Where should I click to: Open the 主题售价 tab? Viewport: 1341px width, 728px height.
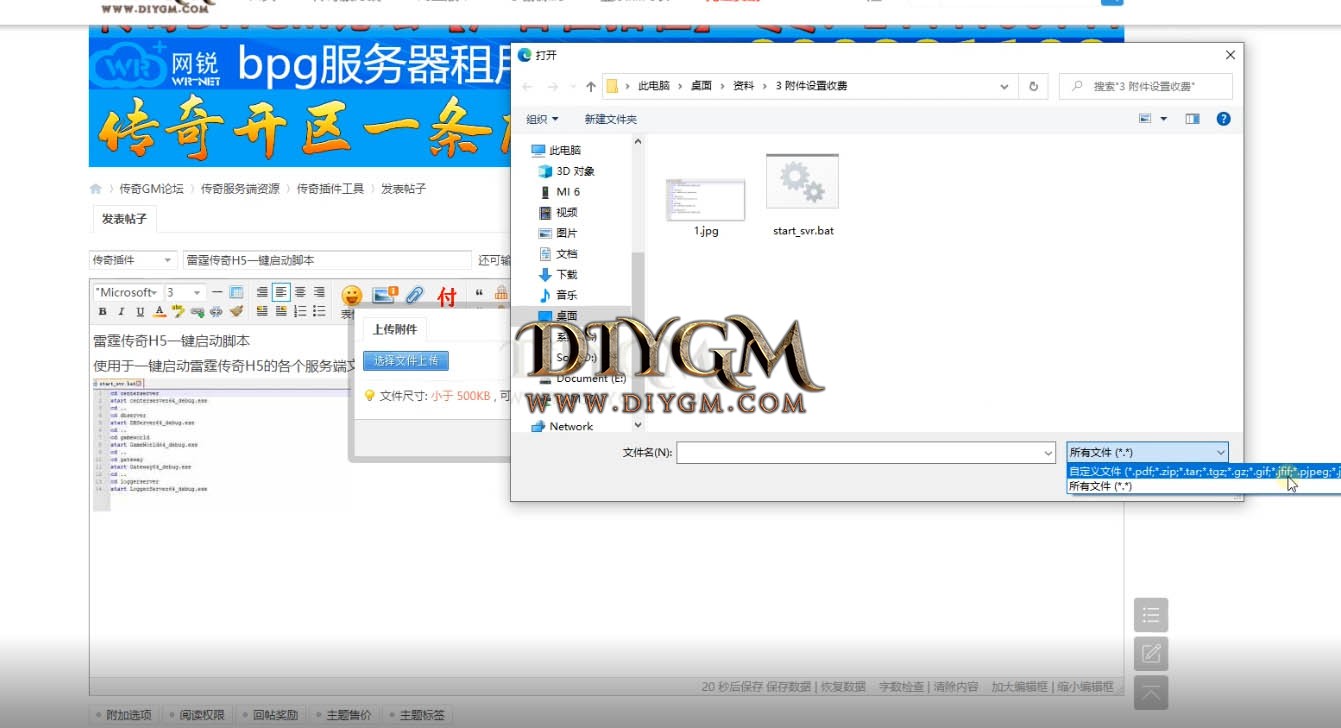(344, 715)
